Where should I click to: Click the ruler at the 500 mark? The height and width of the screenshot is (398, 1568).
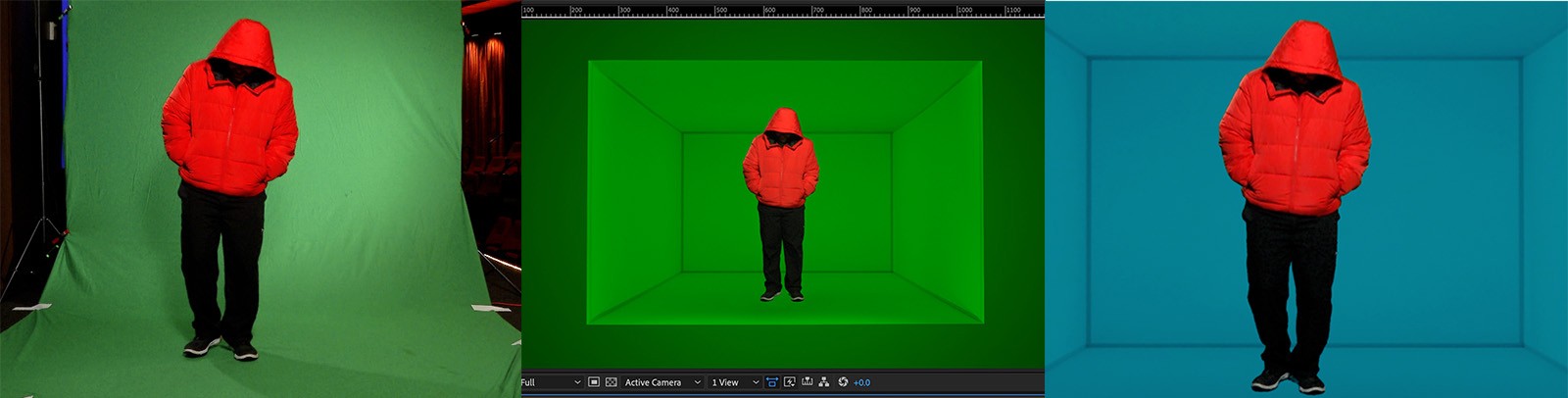pos(720,11)
